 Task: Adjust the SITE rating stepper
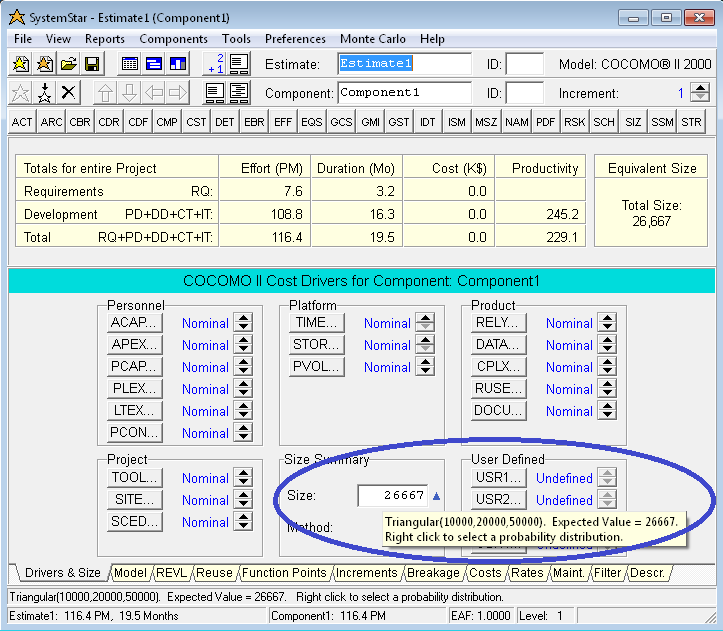(x=243, y=500)
